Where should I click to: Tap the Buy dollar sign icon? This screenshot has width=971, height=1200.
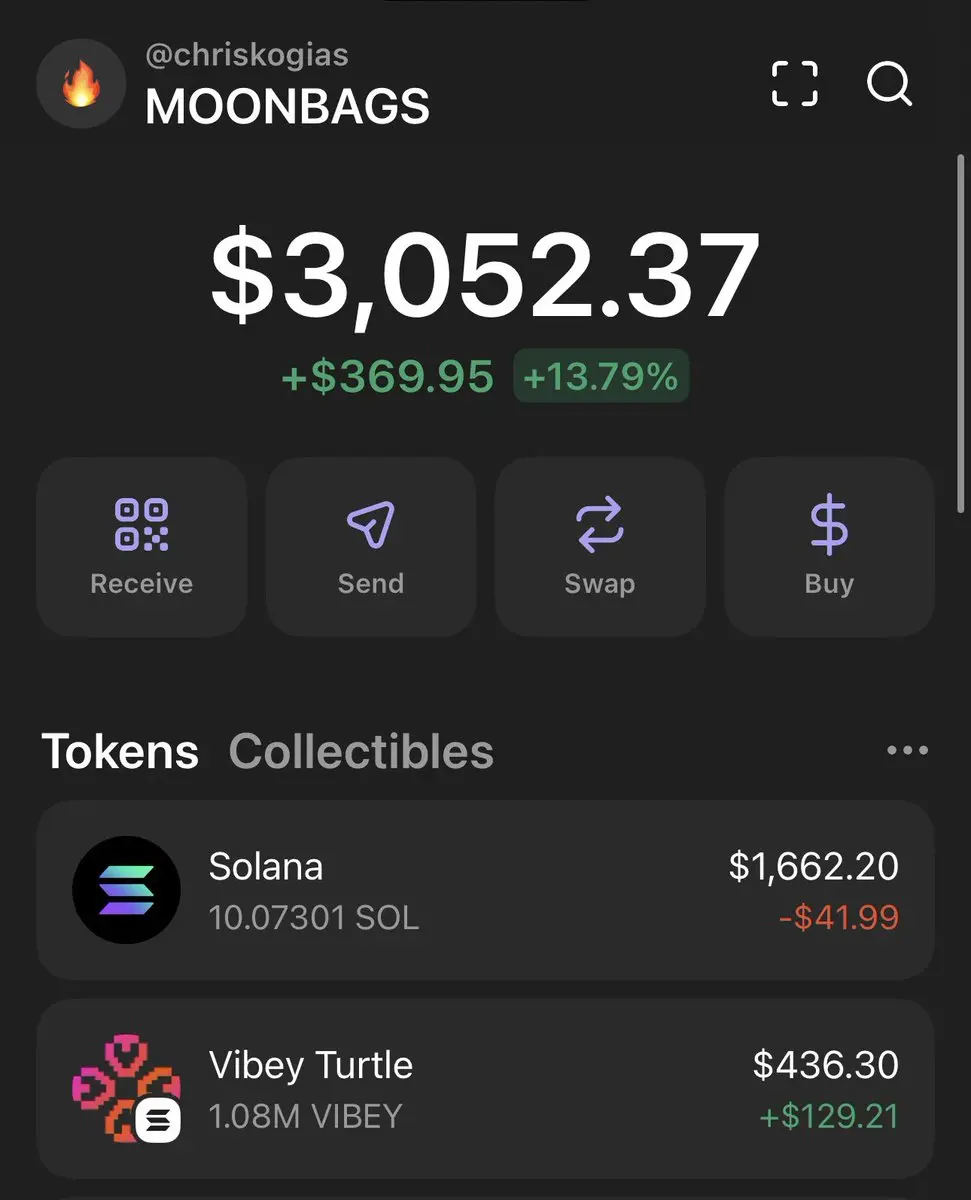tap(829, 525)
